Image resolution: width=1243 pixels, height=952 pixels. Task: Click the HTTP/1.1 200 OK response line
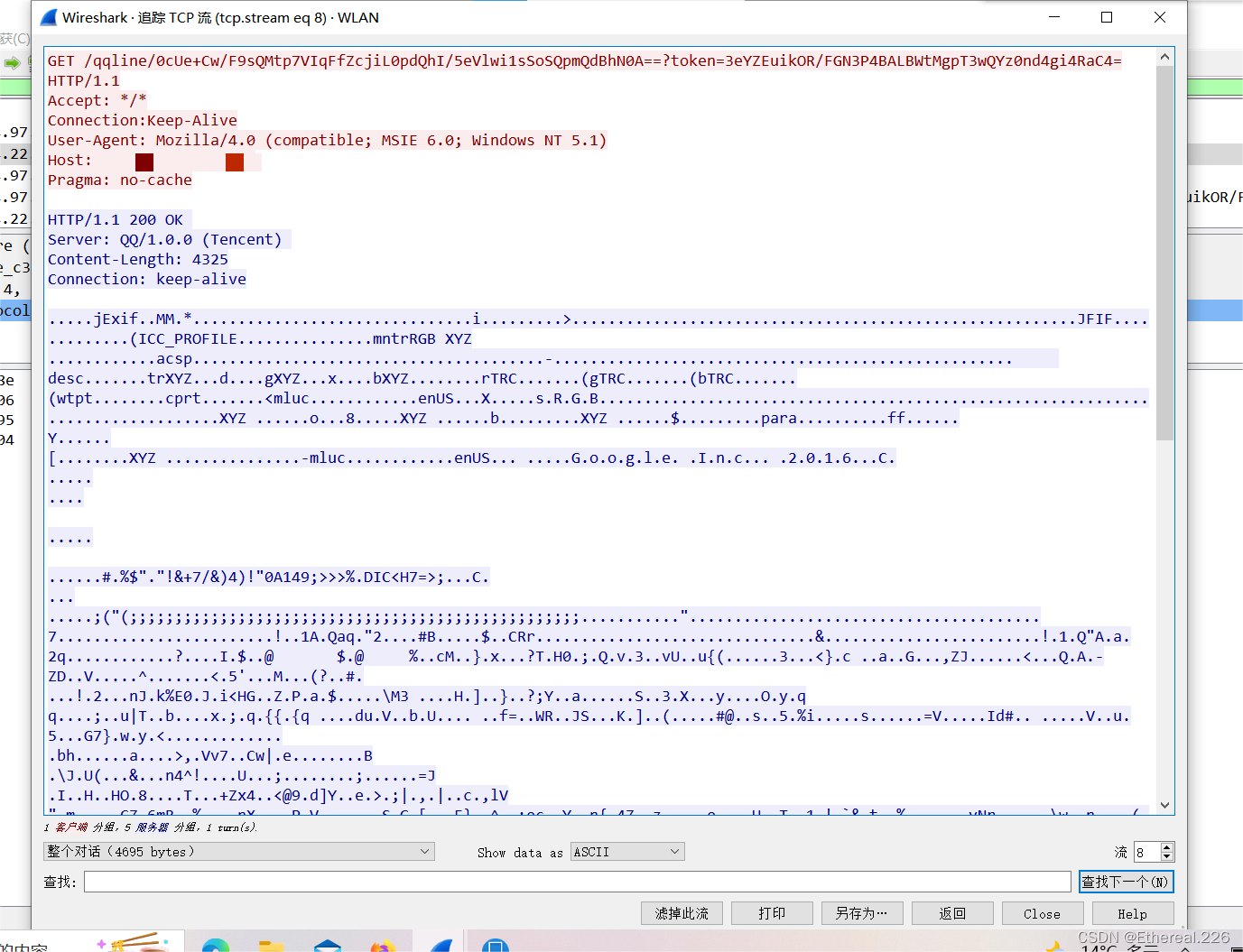click(116, 219)
